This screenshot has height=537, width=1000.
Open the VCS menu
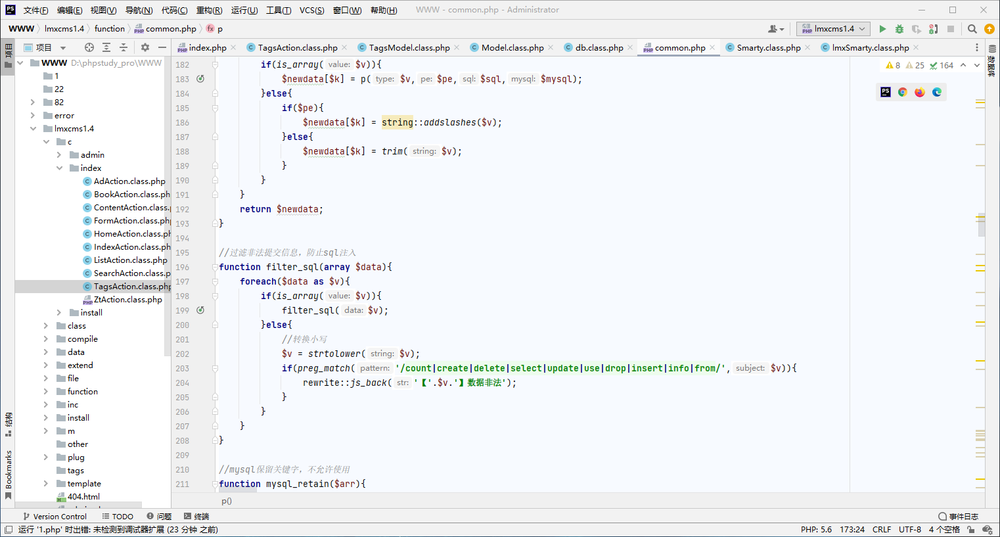click(x=312, y=10)
